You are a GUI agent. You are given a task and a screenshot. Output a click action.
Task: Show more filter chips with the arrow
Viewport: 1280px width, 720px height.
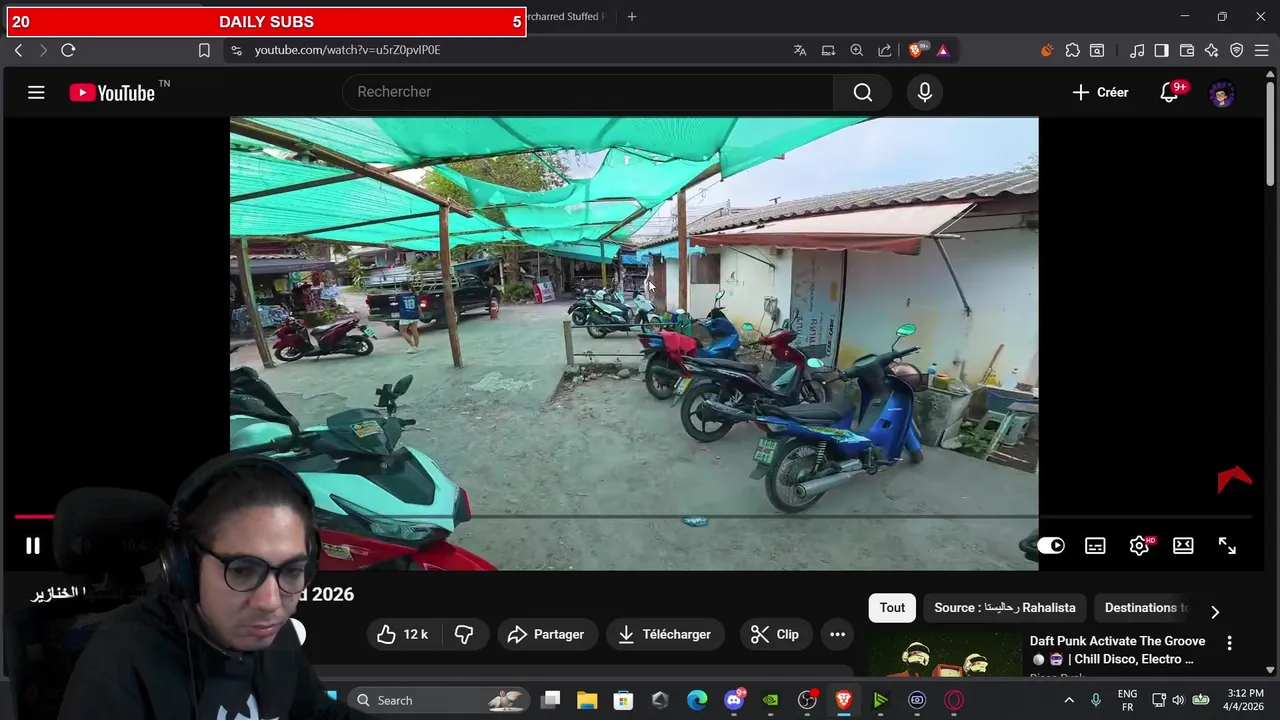click(1215, 611)
